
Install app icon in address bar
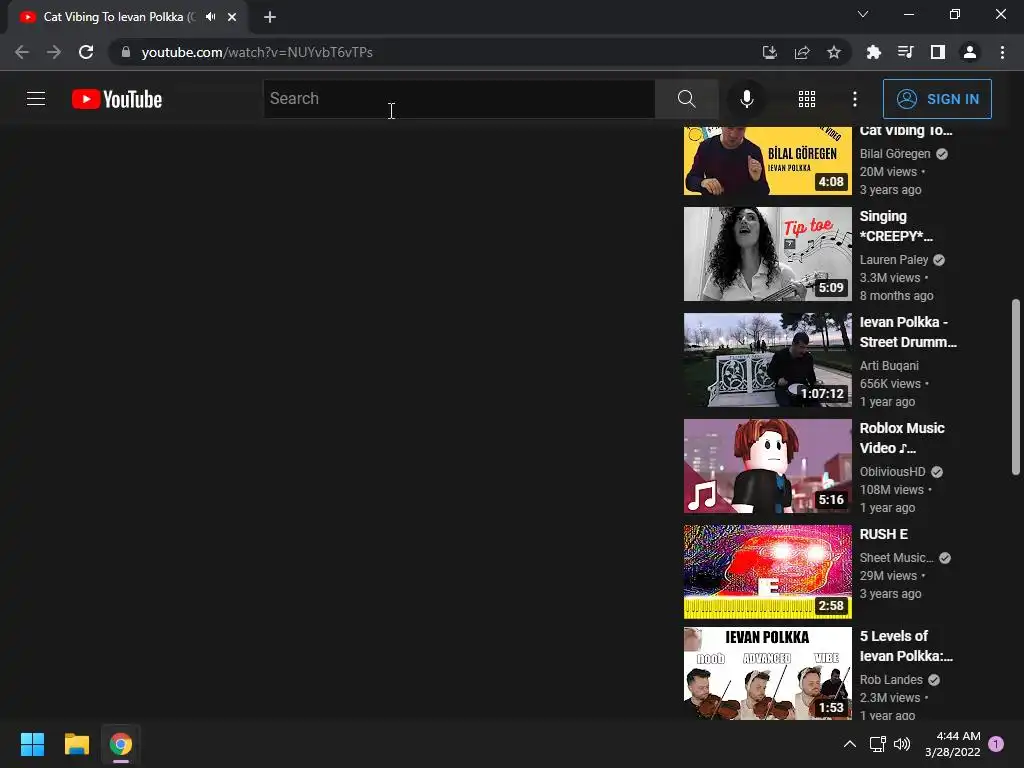(x=770, y=52)
